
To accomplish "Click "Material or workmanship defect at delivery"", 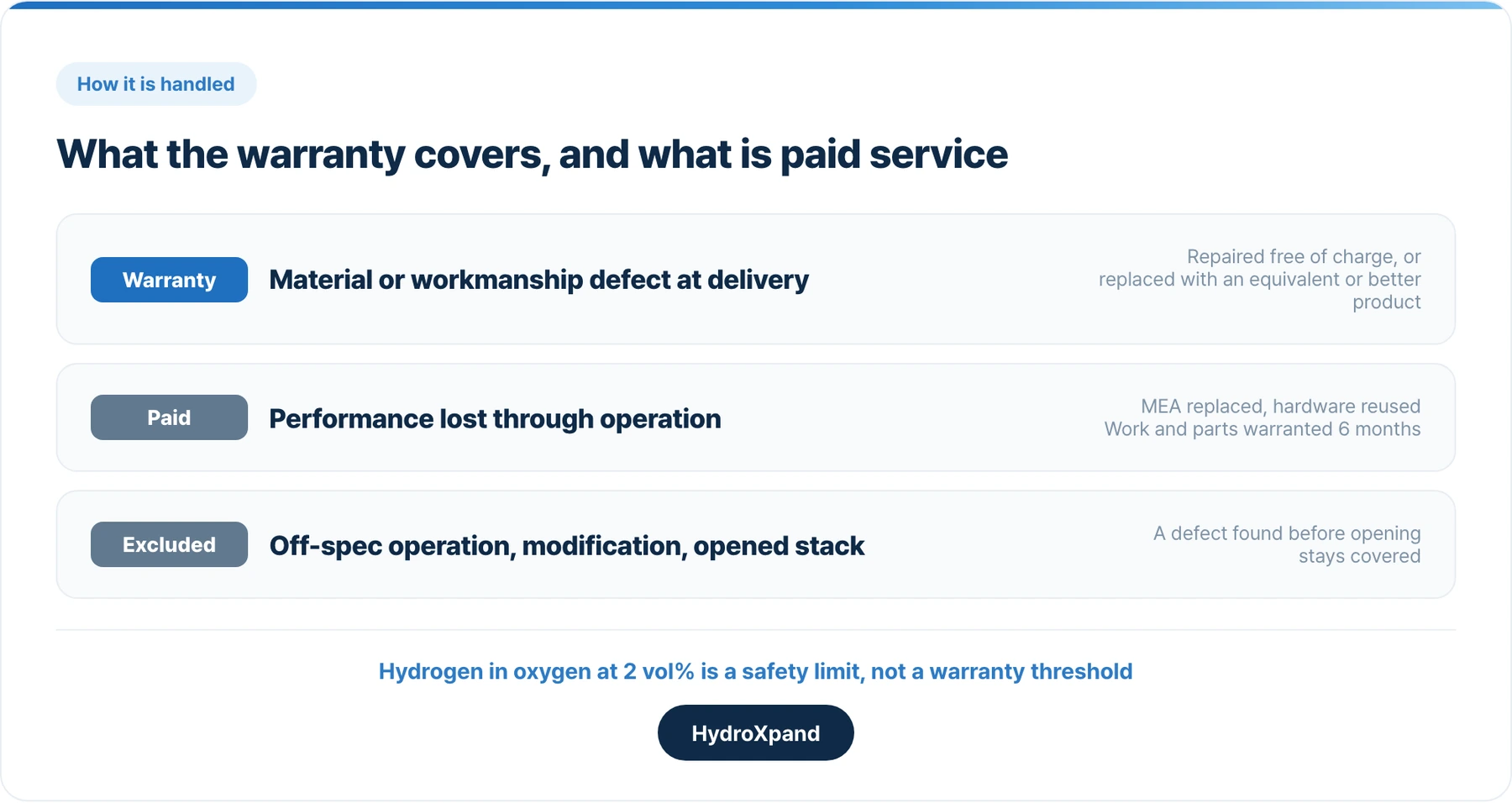I will tap(538, 280).
